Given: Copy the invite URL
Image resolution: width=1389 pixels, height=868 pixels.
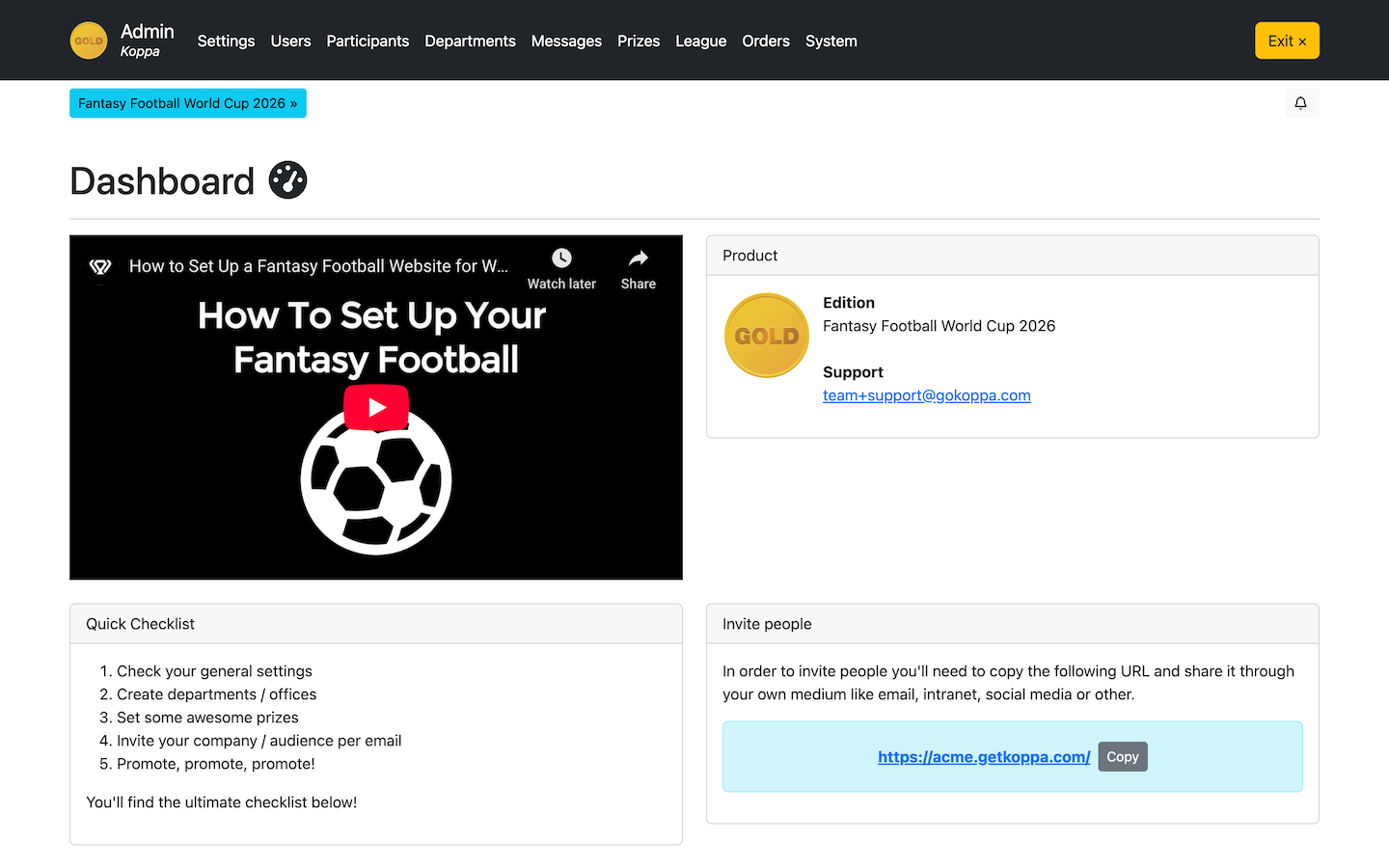Looking at the screenshot, I should tap(1122, 756).
